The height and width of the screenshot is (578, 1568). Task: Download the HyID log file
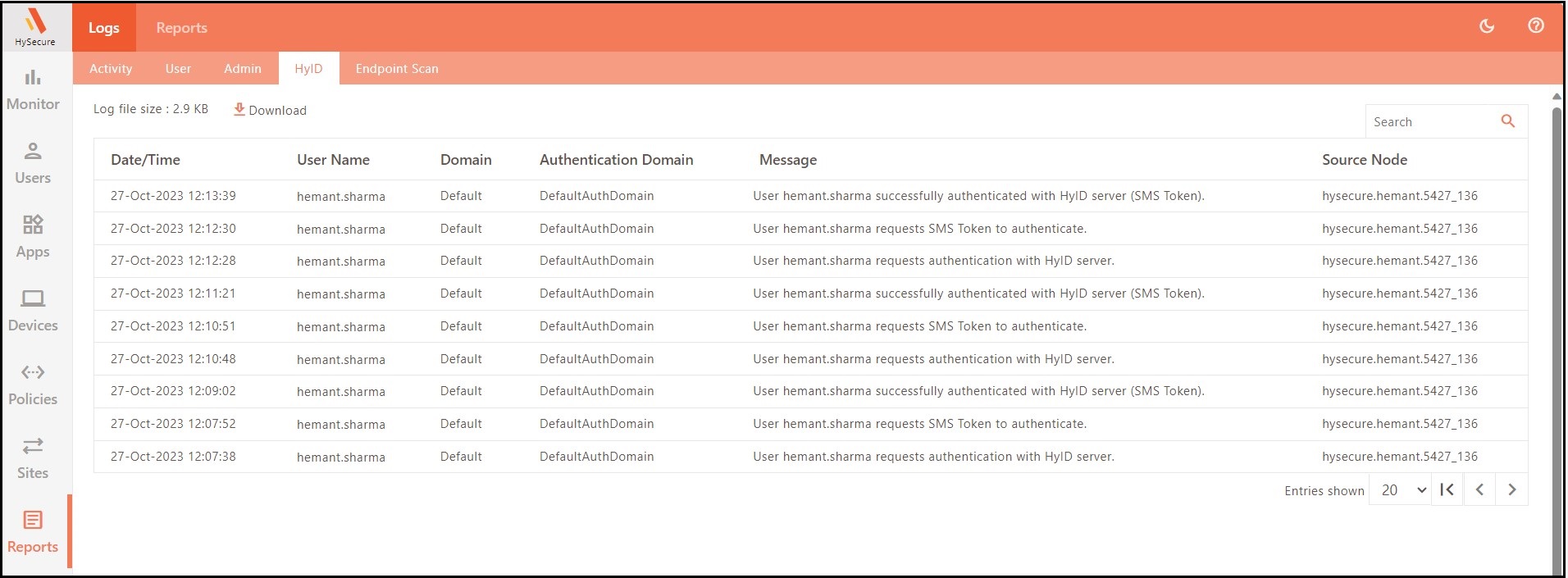(x=270, y=110)
